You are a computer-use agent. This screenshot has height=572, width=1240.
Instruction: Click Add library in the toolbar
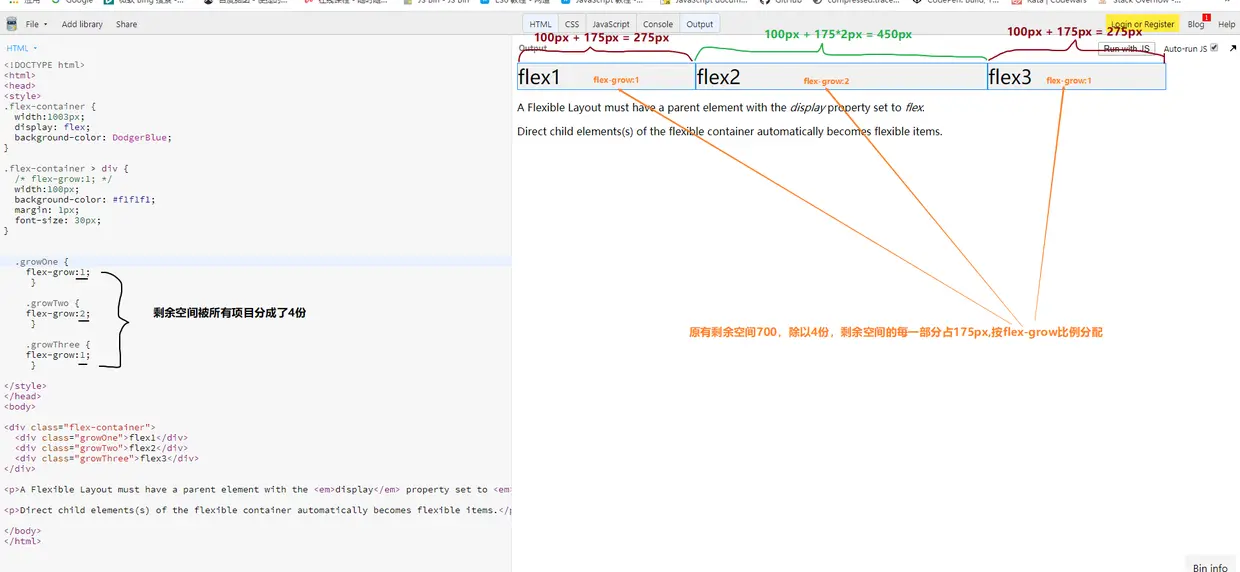pyautogui.click(x=82, y=24)
